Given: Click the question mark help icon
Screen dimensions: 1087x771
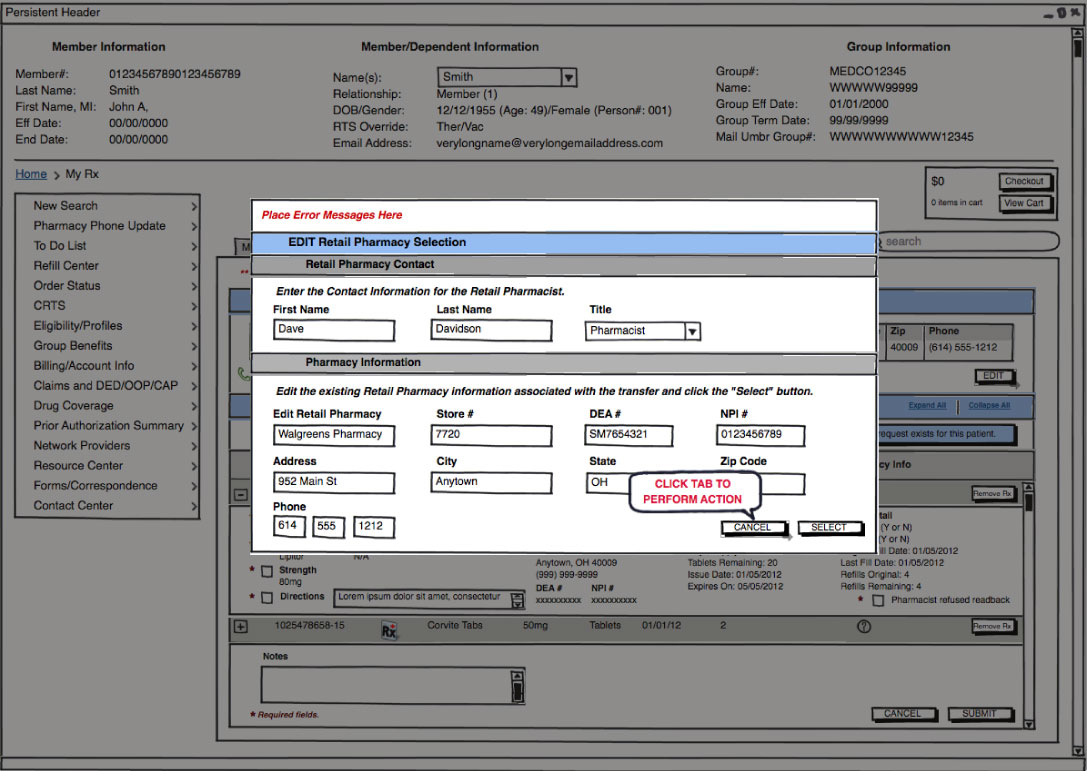Looking at the screenshot, I should point(864,626).
